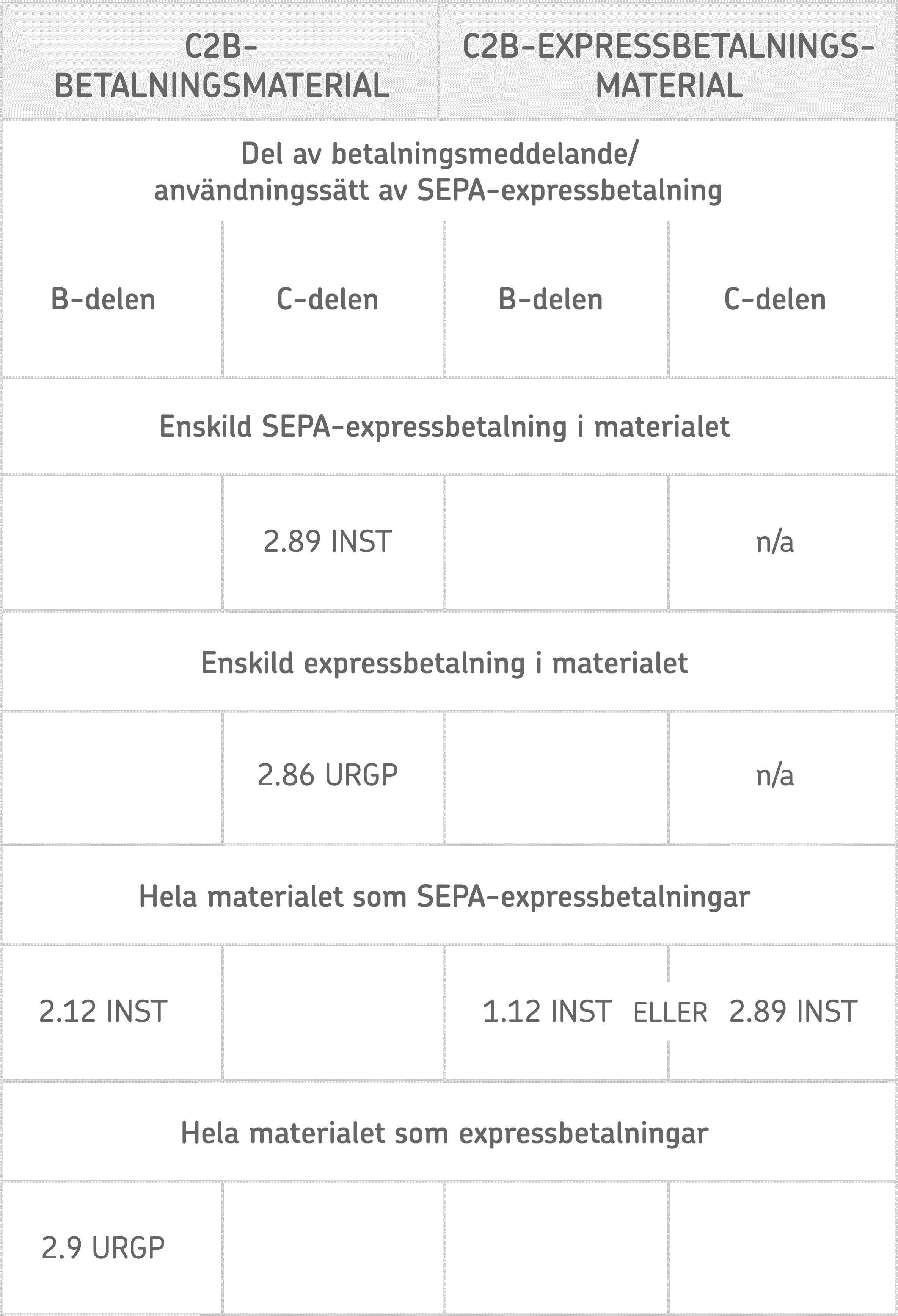Click 'Hela materialet som SEPA-expressbetalningar' section title

click(445, 897)
